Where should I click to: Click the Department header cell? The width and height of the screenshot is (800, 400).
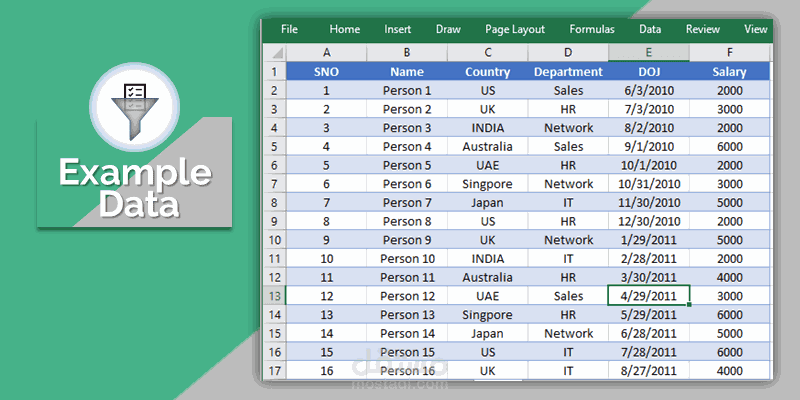tap(568, 72)
